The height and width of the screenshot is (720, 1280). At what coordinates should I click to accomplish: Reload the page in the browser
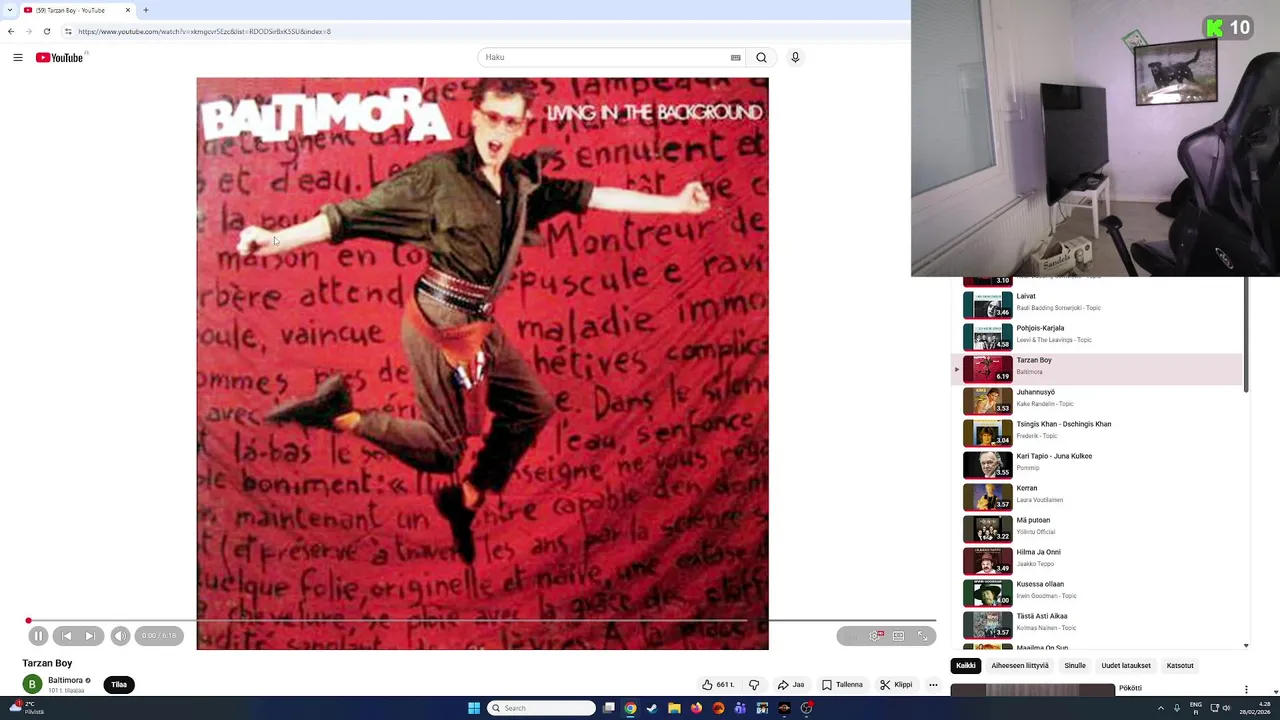pyautogui.click(x=46, y=31)
